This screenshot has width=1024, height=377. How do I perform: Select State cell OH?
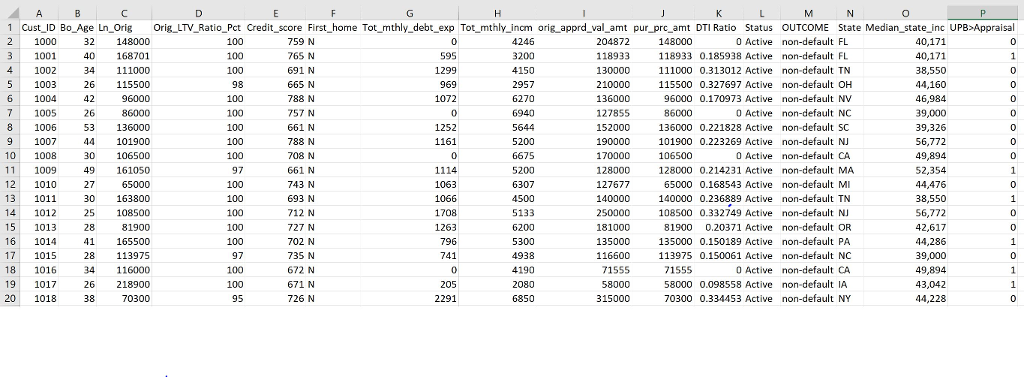(850, 84)
